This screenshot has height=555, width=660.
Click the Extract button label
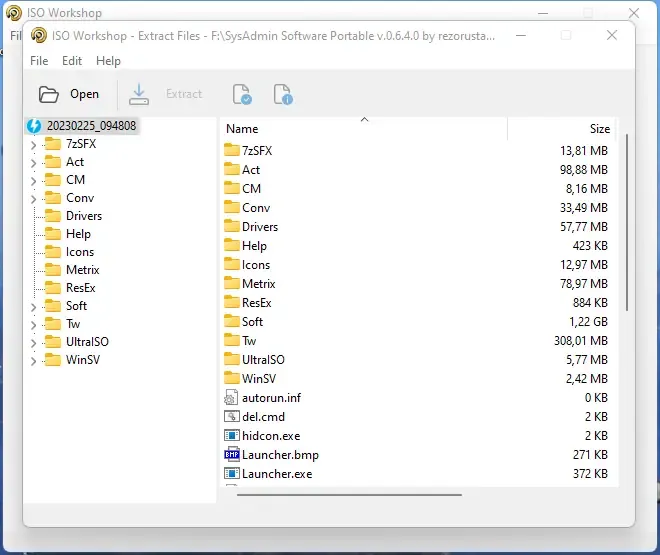(184, 93)
